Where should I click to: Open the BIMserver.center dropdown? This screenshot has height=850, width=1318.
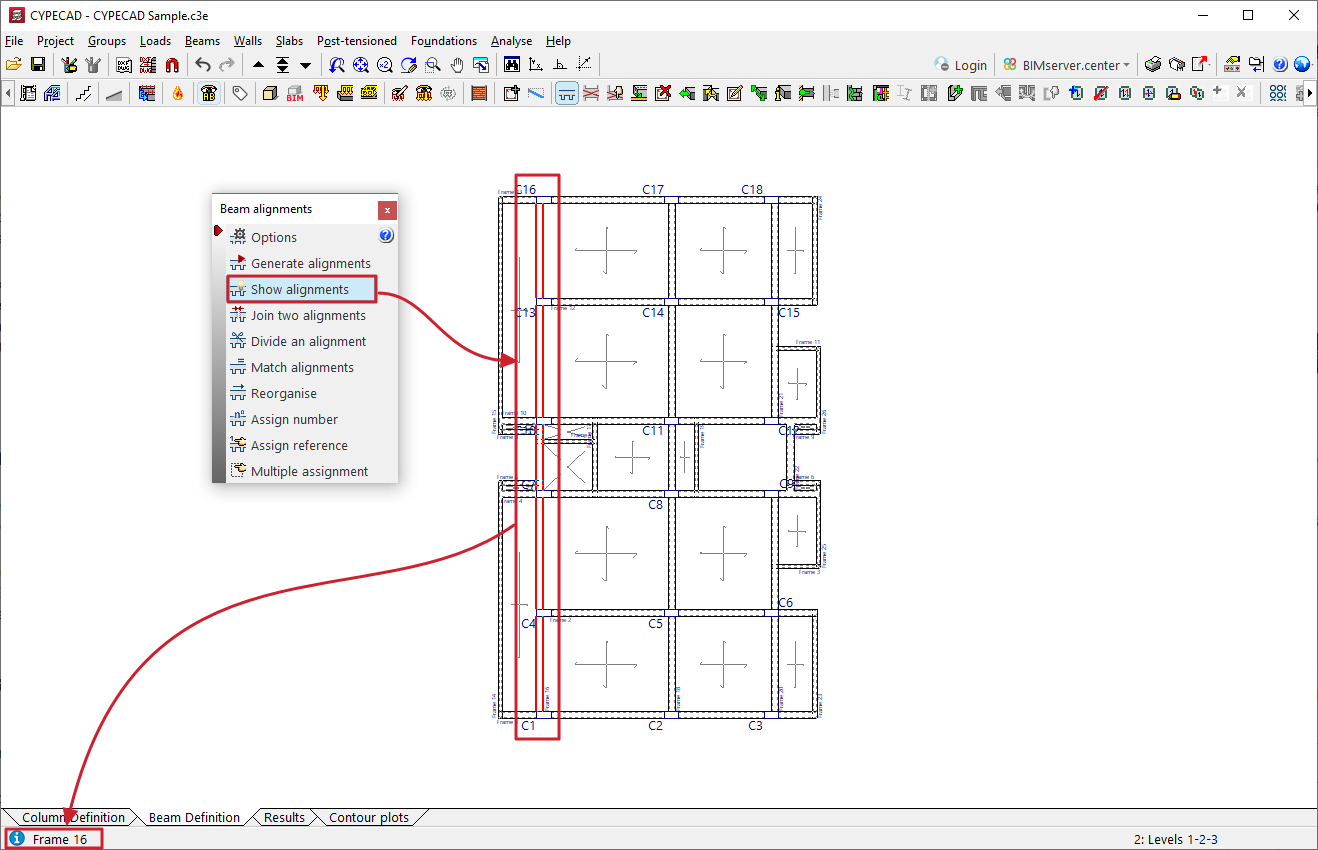click(x=1067, y=65)
